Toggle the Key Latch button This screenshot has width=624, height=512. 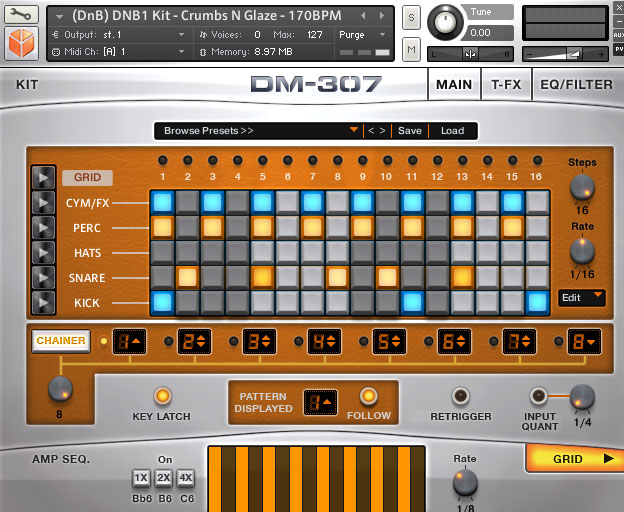click(161, 396)
